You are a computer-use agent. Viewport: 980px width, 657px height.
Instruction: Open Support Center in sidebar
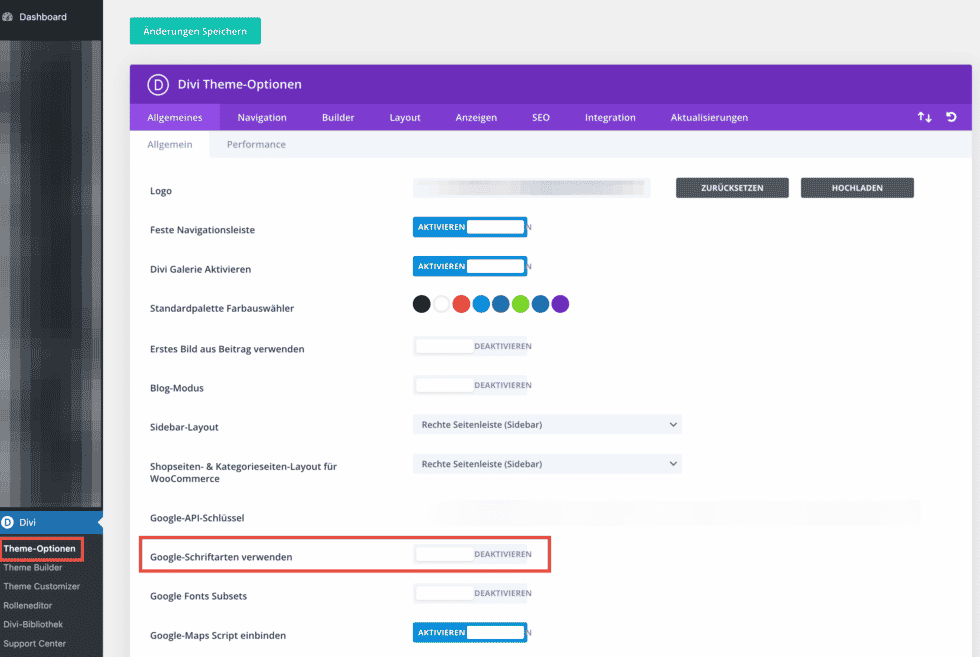click(34, 643)
